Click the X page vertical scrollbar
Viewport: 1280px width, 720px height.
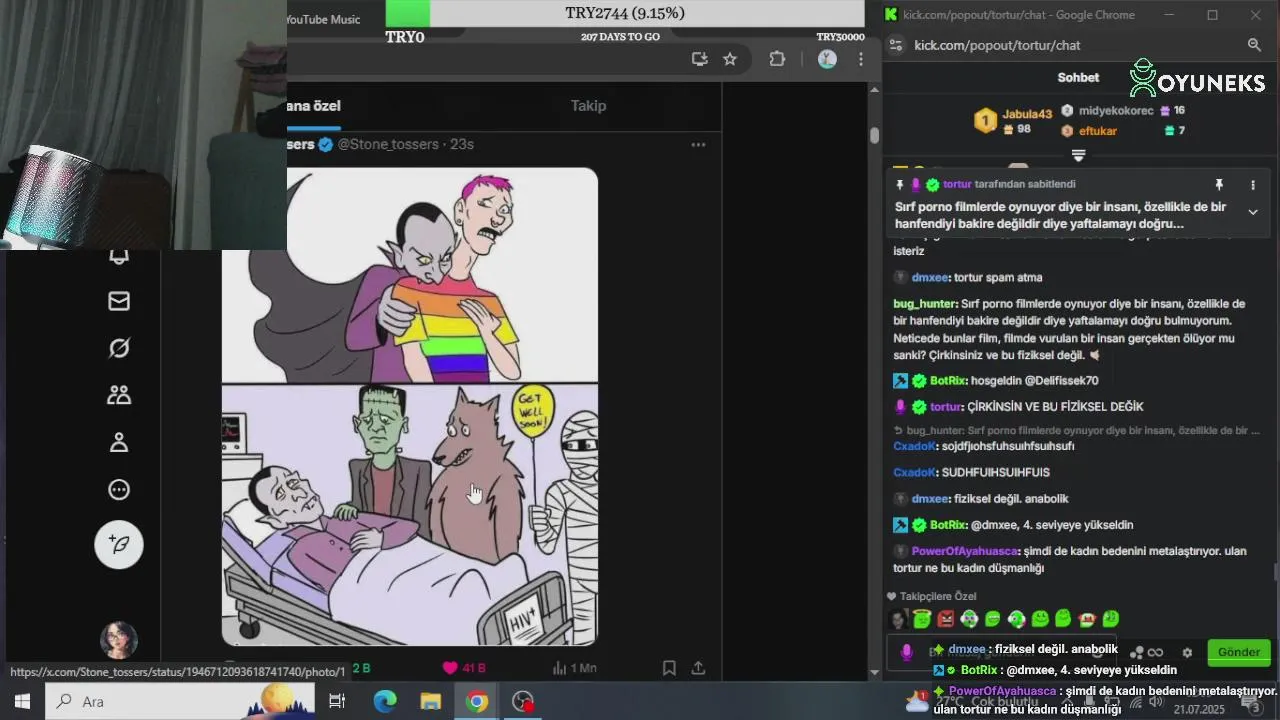tap(874, 134)
